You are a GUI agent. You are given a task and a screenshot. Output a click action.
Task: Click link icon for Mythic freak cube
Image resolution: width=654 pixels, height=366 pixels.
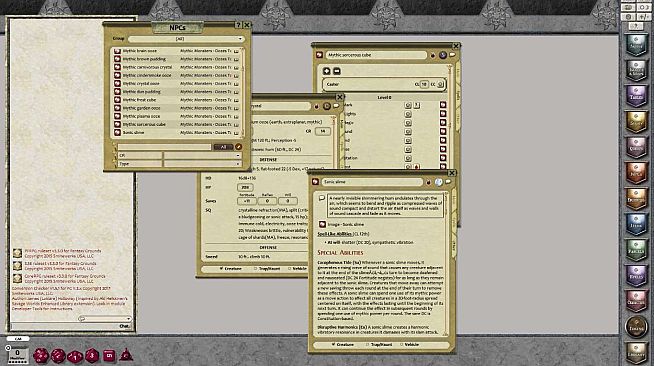117,100
